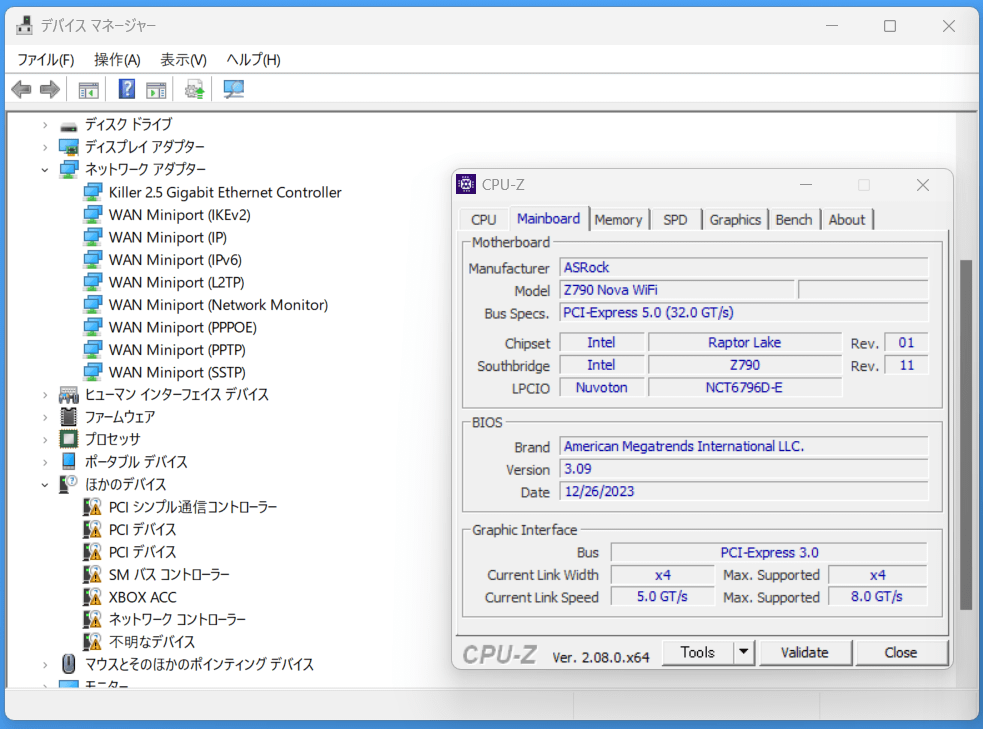Expand the マウスとそのほかのポインティング デバイス node
Screen dimensions: 983x729
point(45,664)
